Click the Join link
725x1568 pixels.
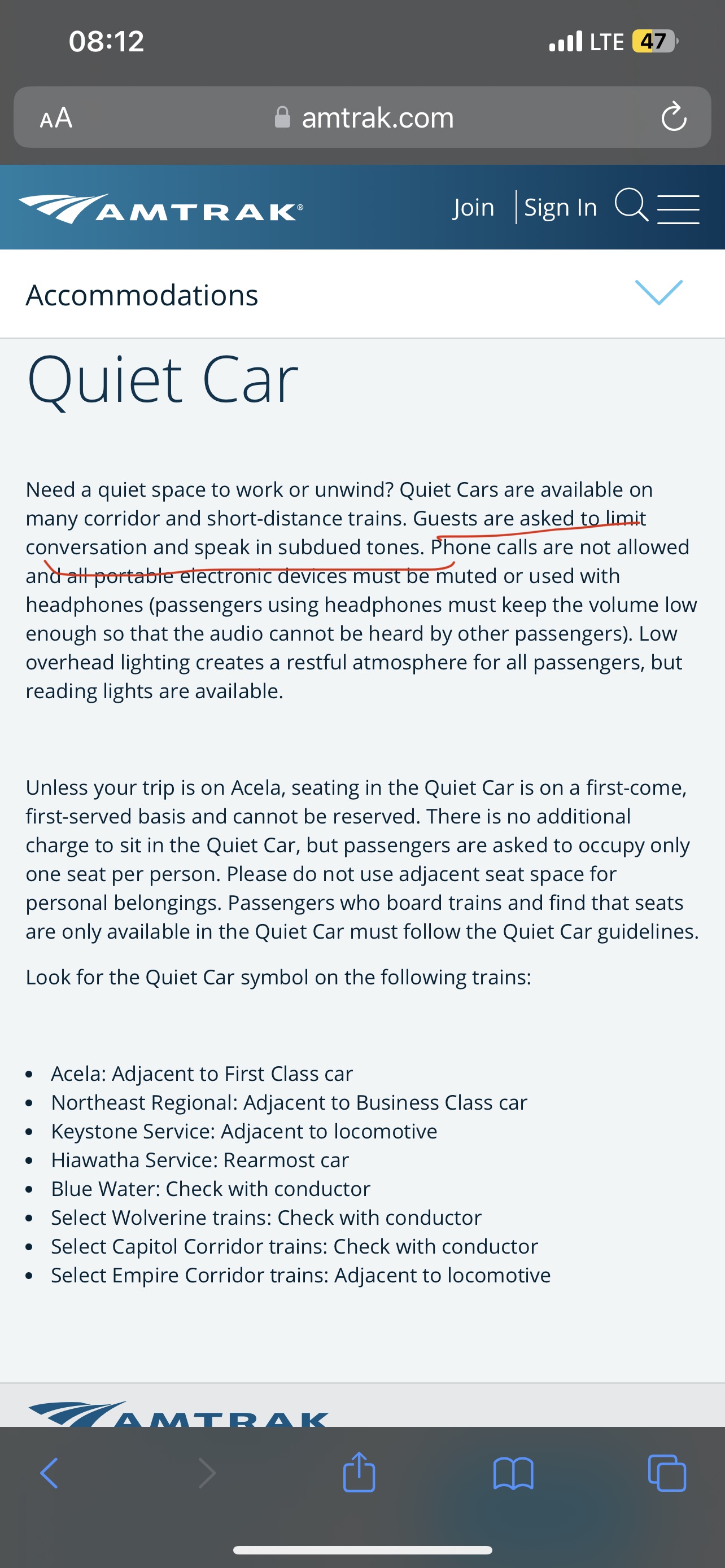click(x=474, y=207)
